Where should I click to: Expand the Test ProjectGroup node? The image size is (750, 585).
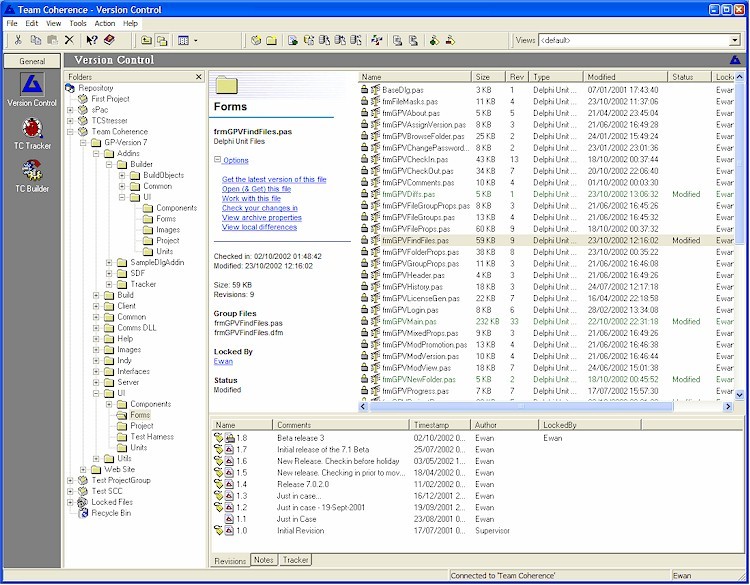click(x=70, y=480)
